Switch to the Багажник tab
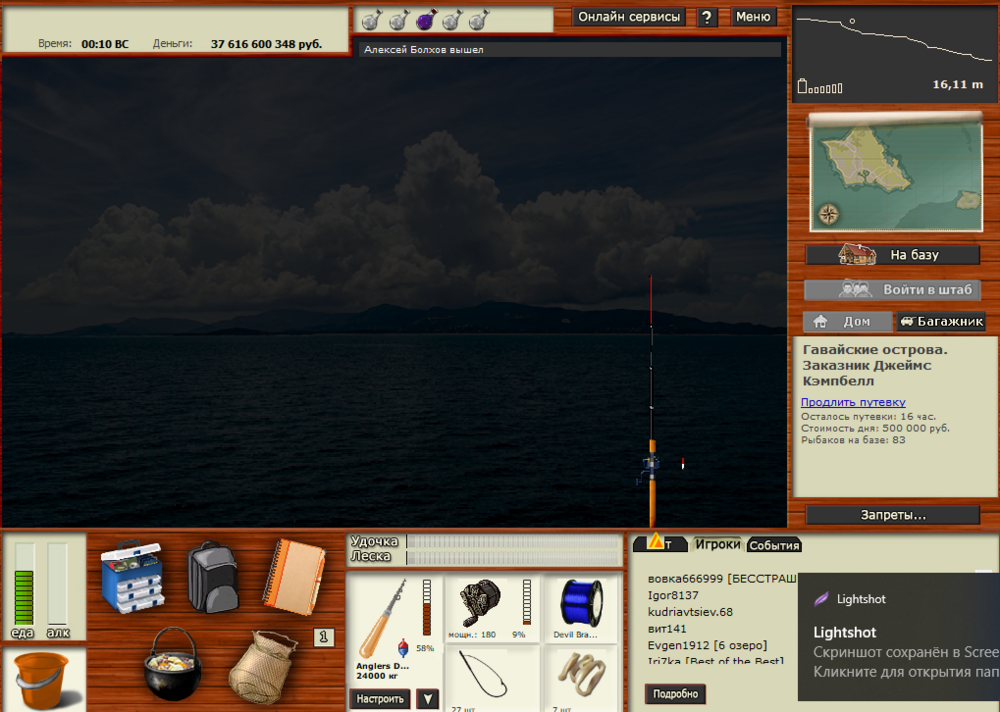 (x=940, y=321)
